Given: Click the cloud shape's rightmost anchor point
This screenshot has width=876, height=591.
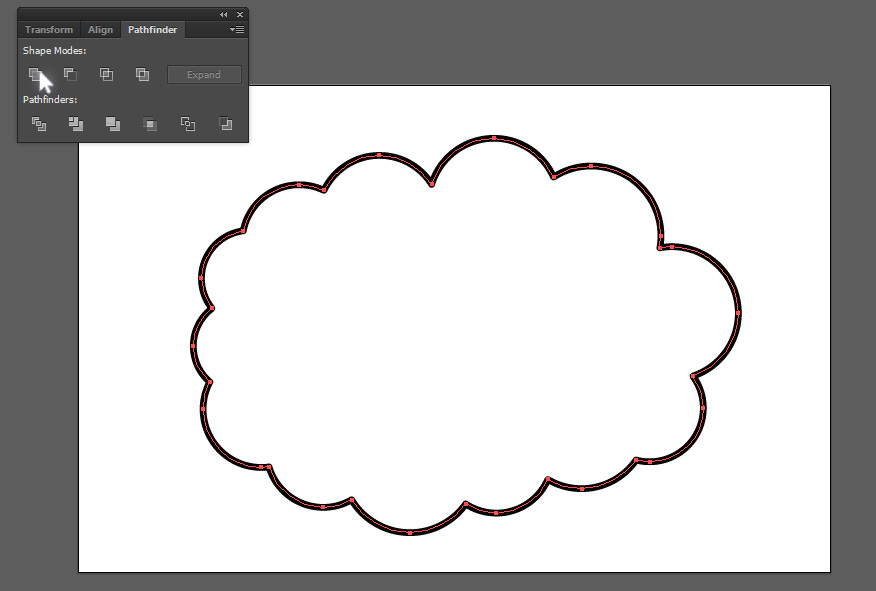Looking at the screenshot, I should click(x=738, y=313).
